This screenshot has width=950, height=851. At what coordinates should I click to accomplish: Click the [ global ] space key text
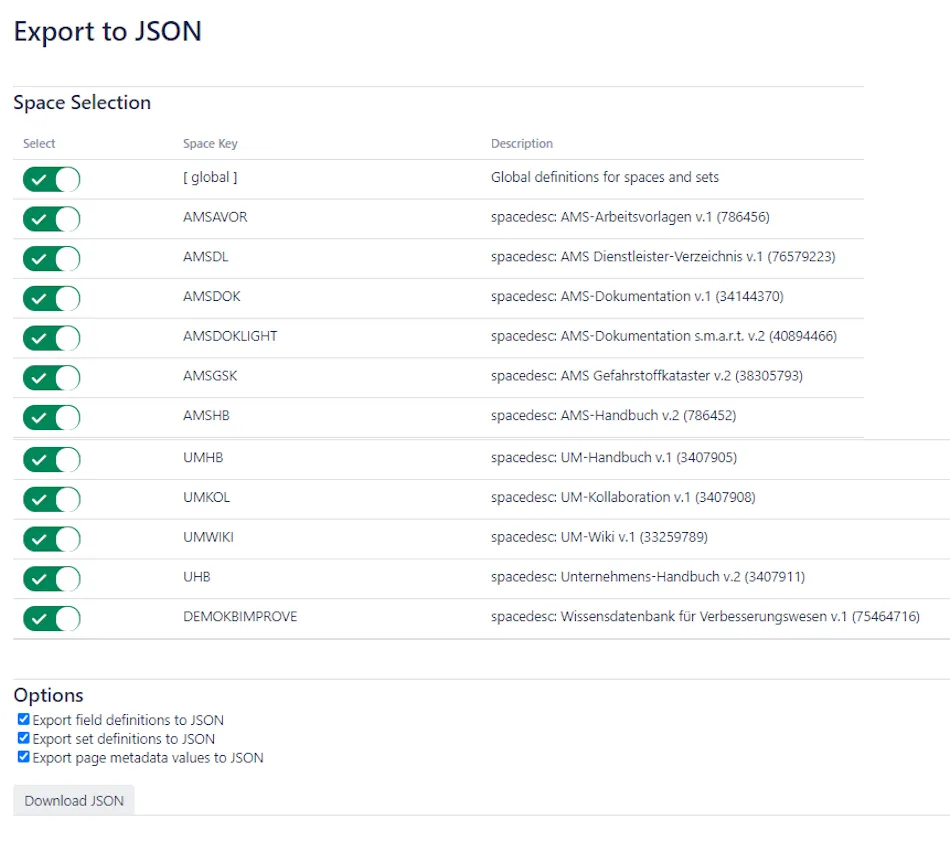click(210, 177)
